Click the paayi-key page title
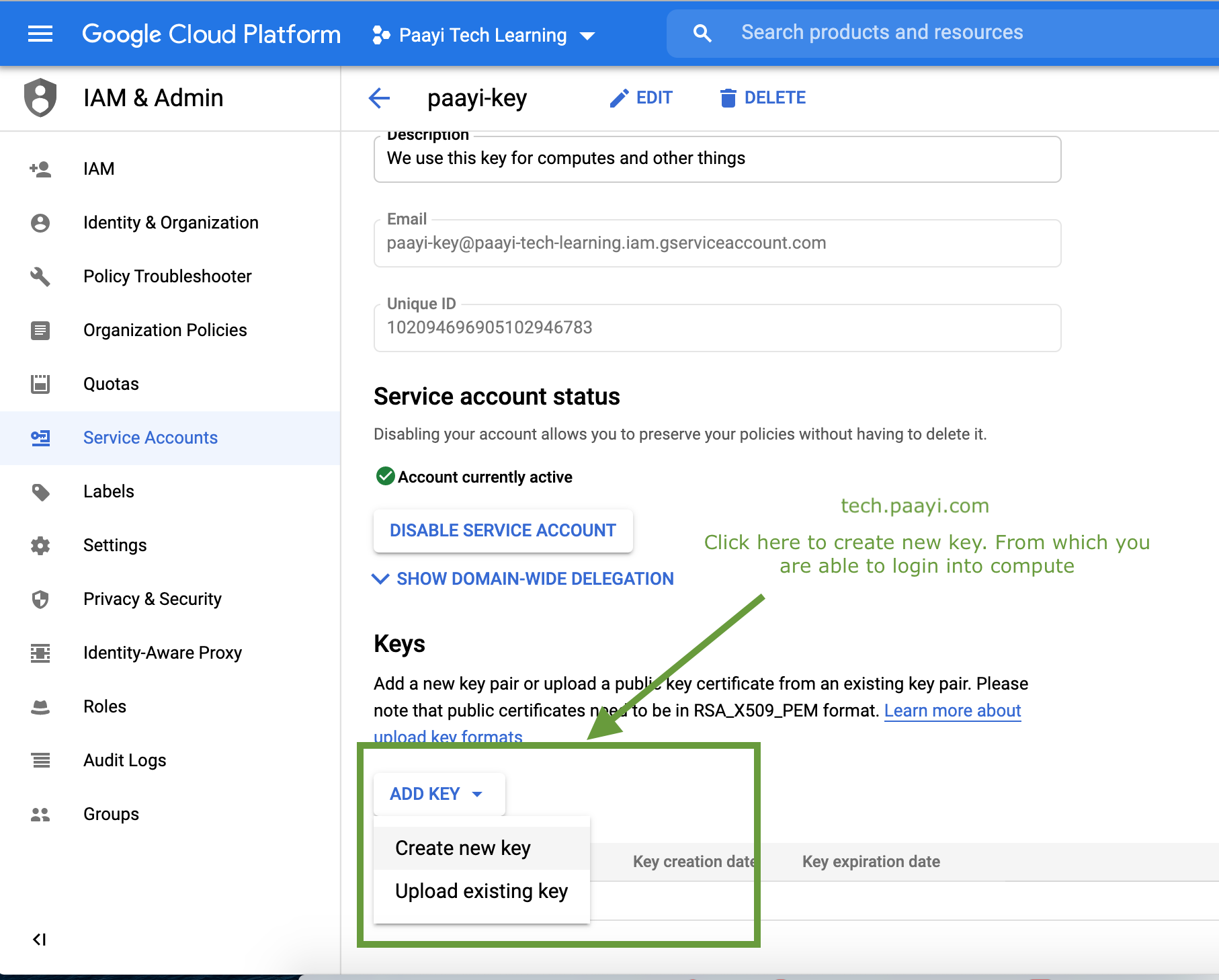1219x980 pixels. coord(477,98)
